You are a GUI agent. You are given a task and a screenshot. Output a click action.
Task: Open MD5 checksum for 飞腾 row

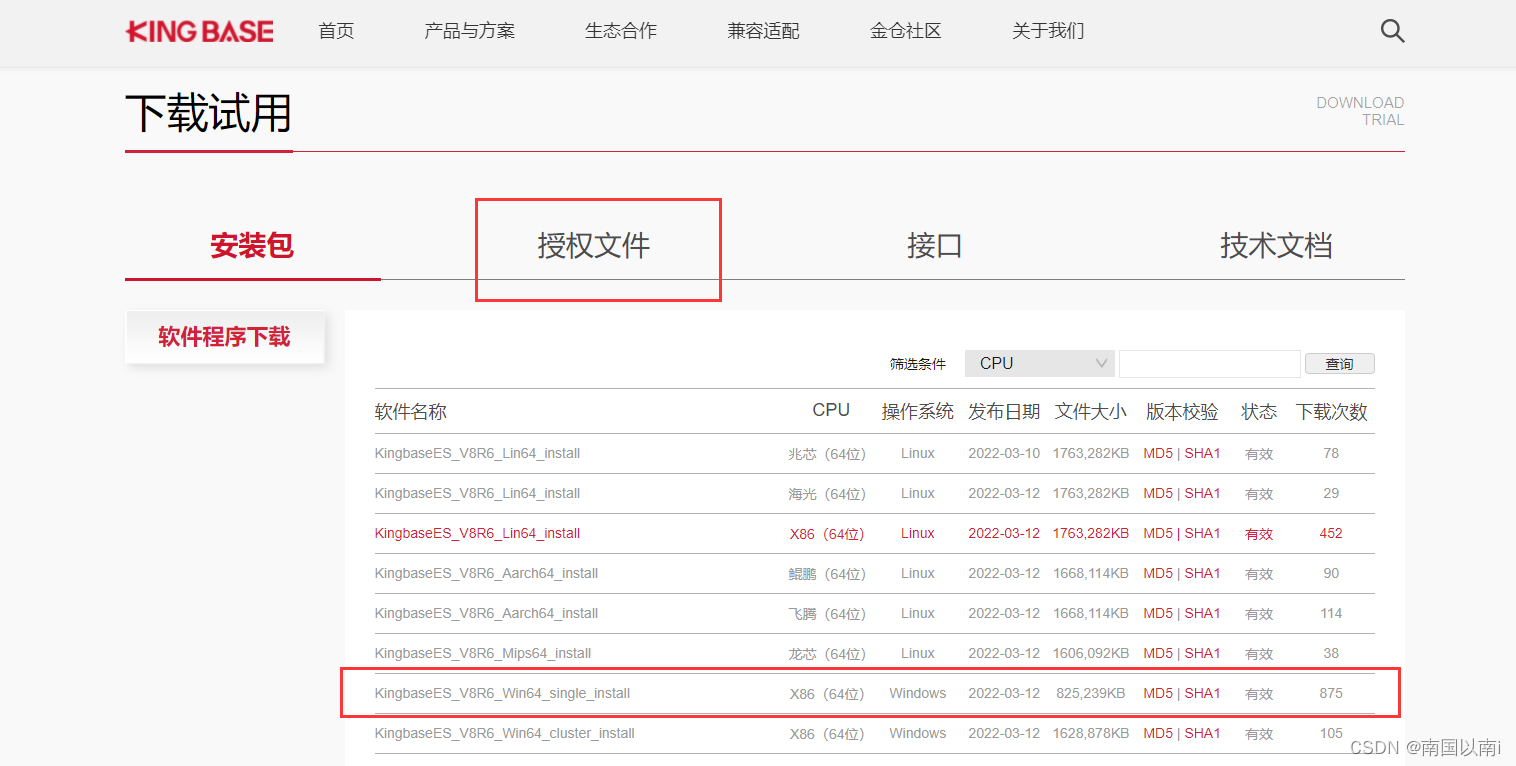(x=1158, y=613)
